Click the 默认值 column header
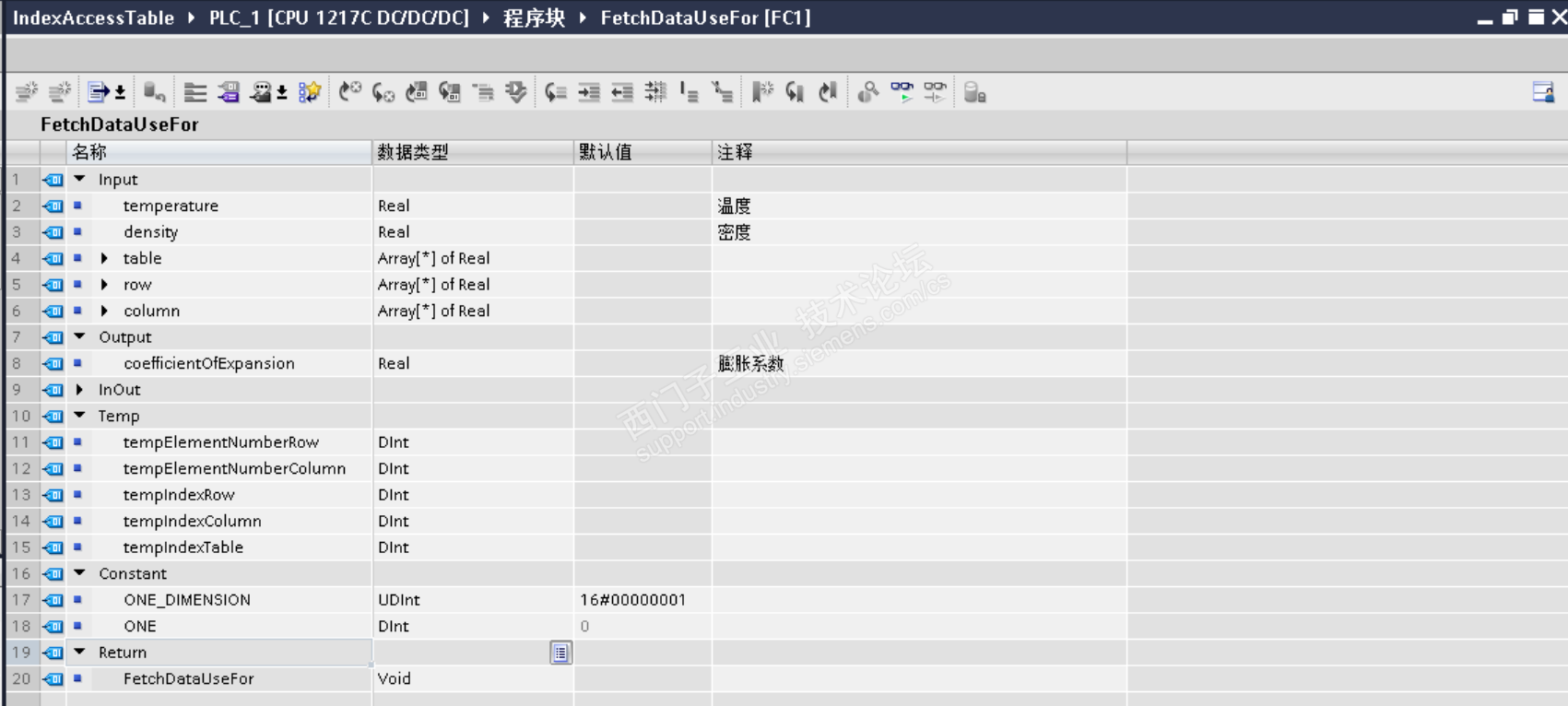The image size is (1568, 706). point(643,152)
